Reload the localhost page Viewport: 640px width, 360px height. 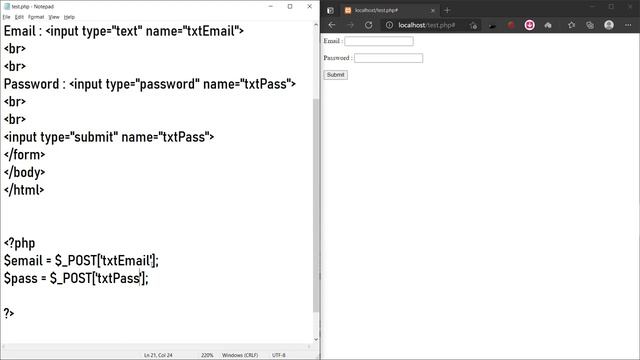click(x=369, y=25)
